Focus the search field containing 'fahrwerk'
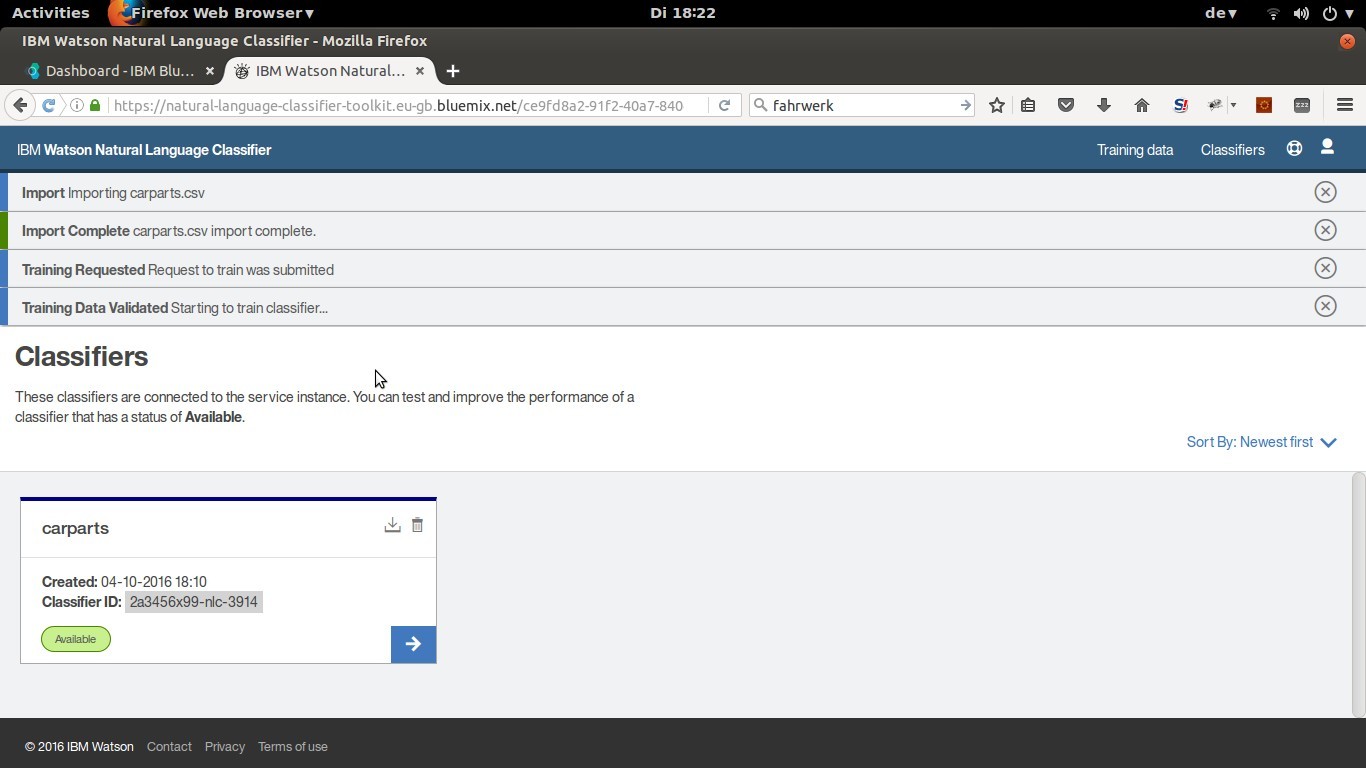 (860, 105)
